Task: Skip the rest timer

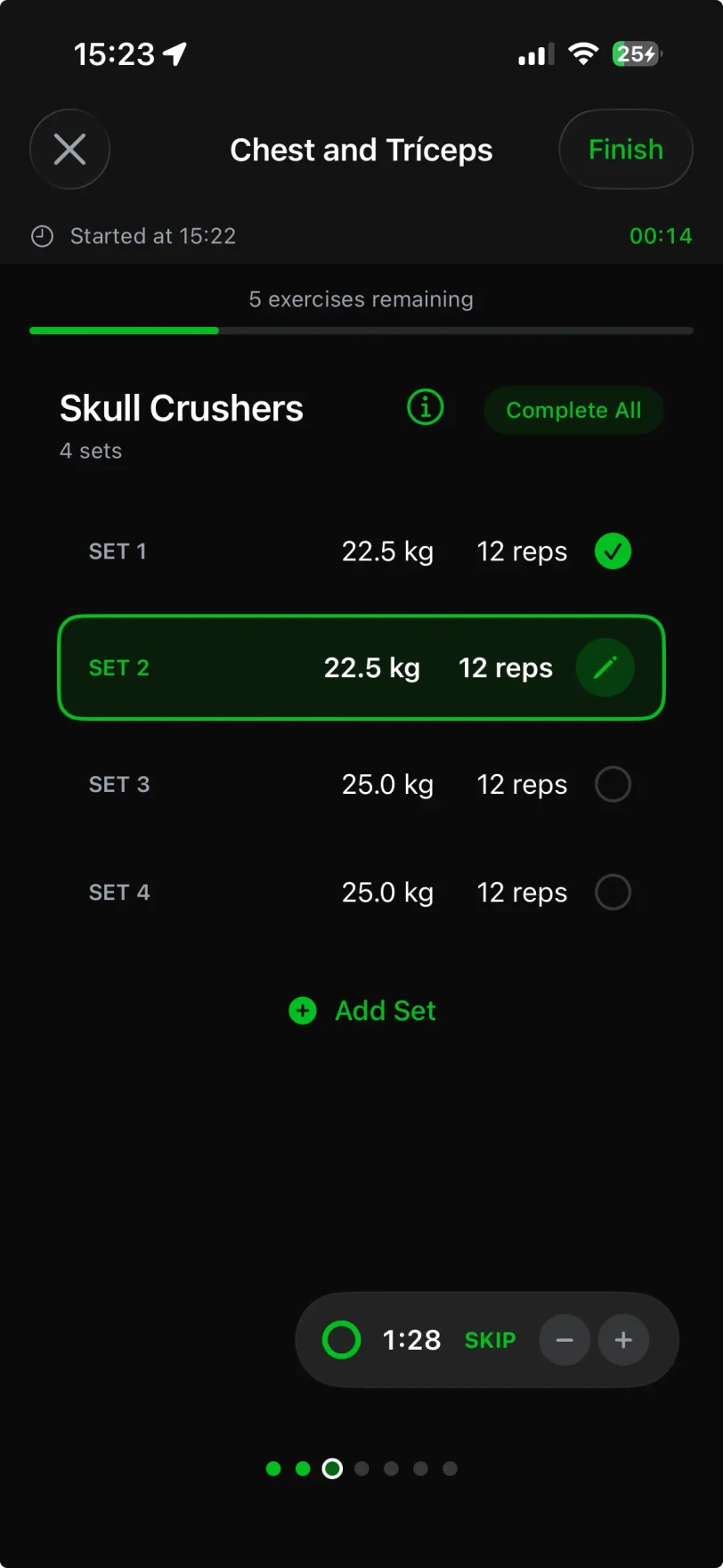Action: click(x=490, y=1340)
